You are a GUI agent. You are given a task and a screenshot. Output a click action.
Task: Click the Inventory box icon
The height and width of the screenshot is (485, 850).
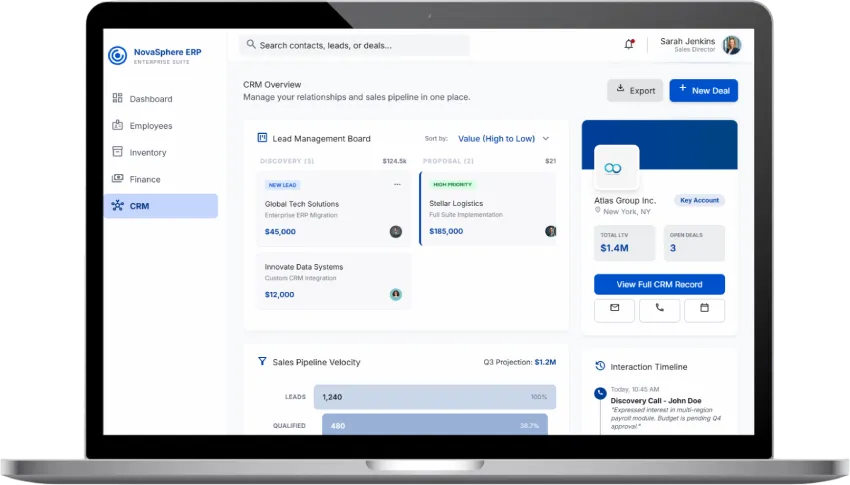tap(117, 151)
